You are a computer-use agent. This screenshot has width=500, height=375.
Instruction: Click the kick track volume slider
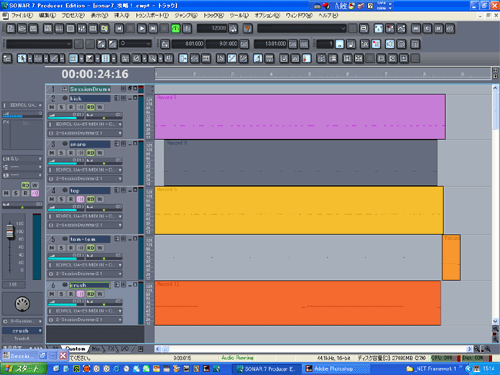[66, 116]
